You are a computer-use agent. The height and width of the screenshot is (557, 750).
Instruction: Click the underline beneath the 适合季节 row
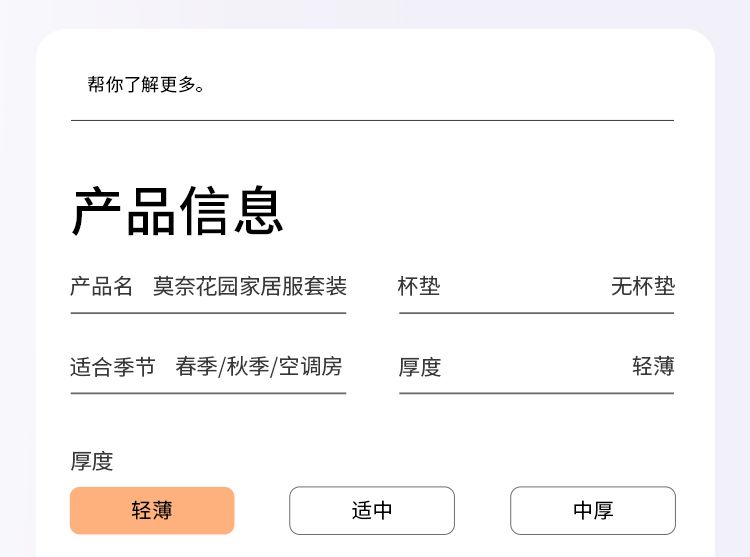click(208, 393)
